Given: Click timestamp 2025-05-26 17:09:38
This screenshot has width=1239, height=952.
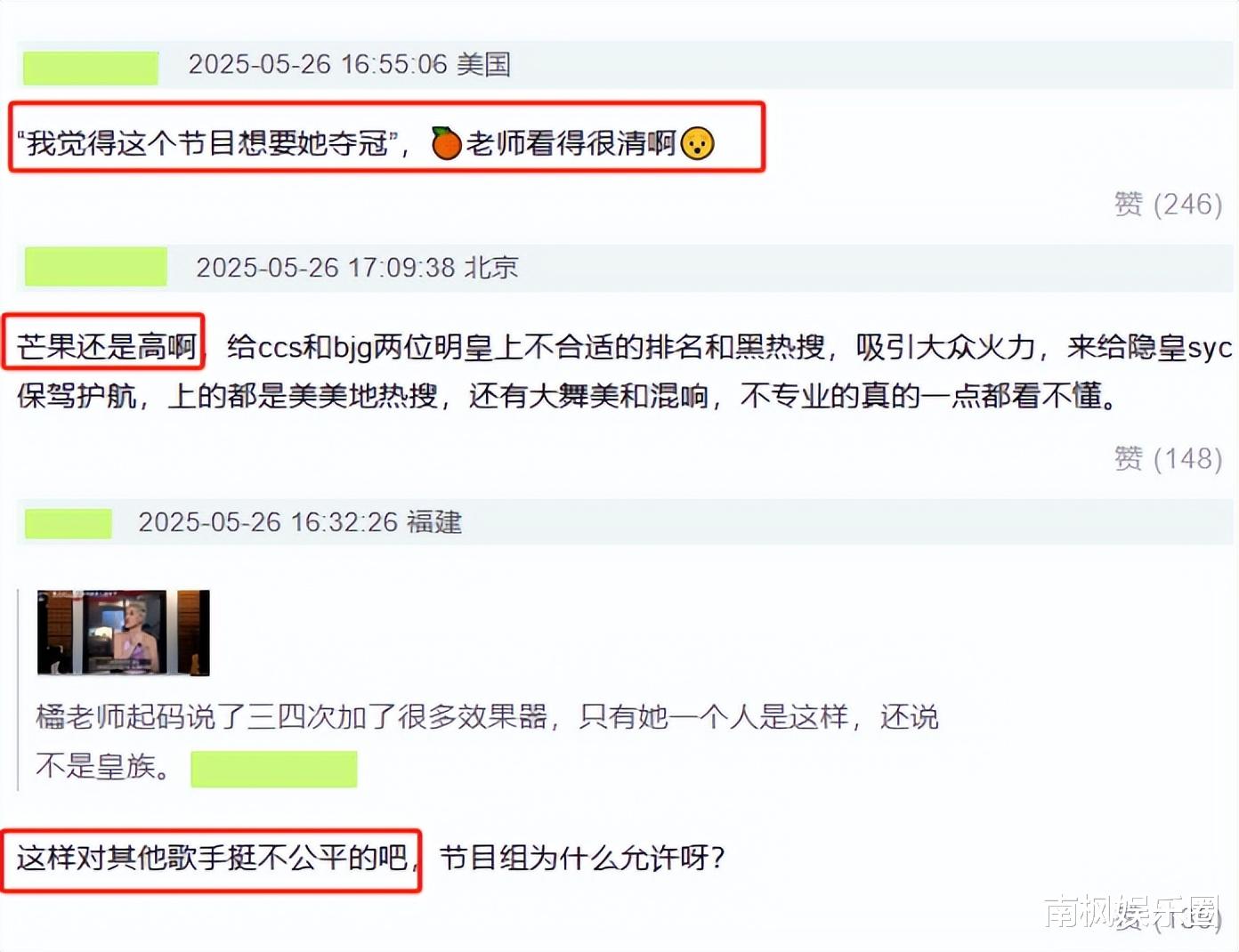Looking at the screenshot, I should (x=326, y=267).
